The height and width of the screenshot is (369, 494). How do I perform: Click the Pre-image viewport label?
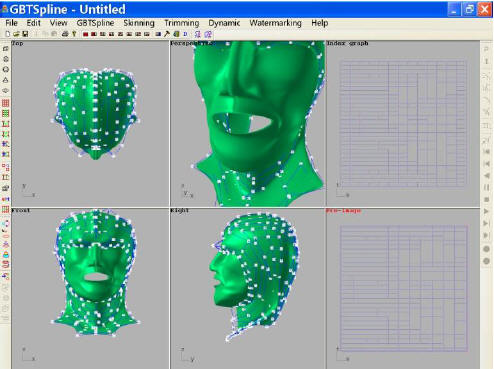pyautogui.click(x=344, y=211)
